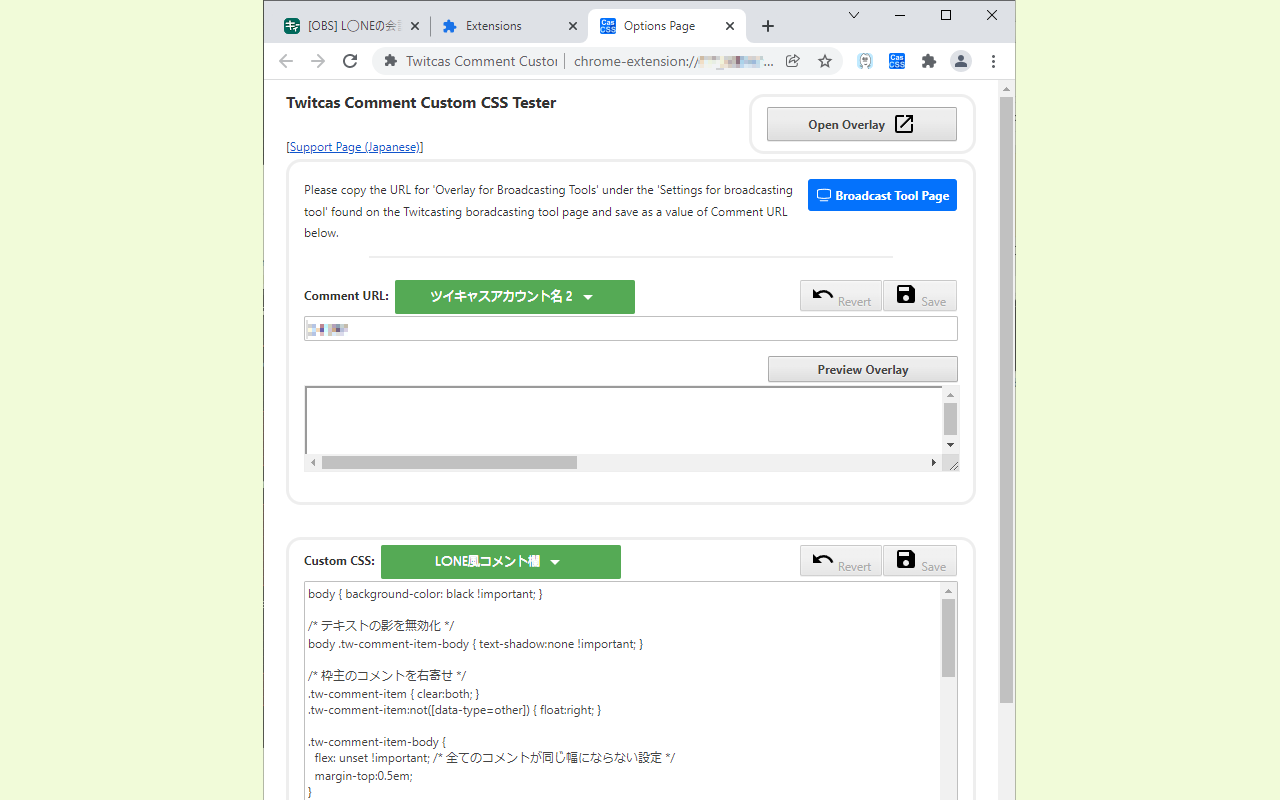Click inside the overlay preview box
This screenshot has height=800, width=1280.
[x=624, y=420]
